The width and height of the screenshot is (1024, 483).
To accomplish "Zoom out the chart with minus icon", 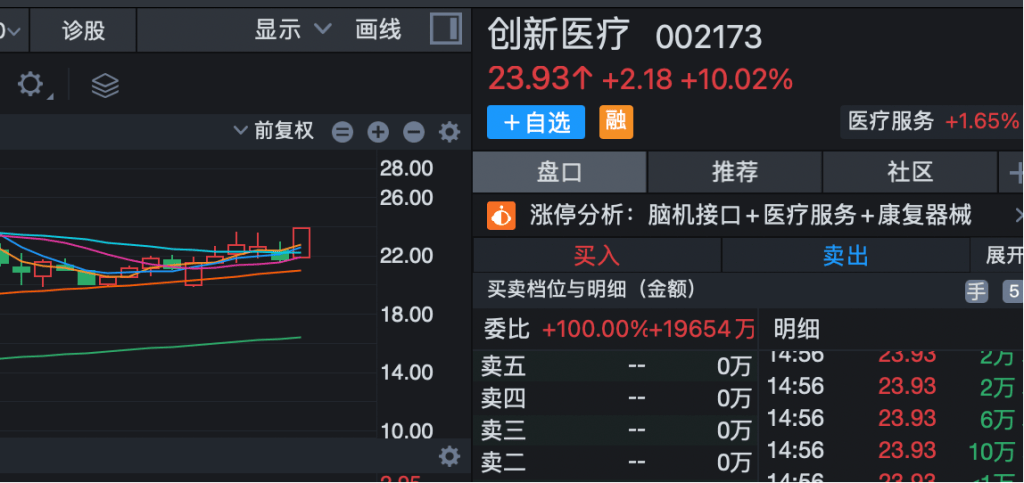I will 413,131.
